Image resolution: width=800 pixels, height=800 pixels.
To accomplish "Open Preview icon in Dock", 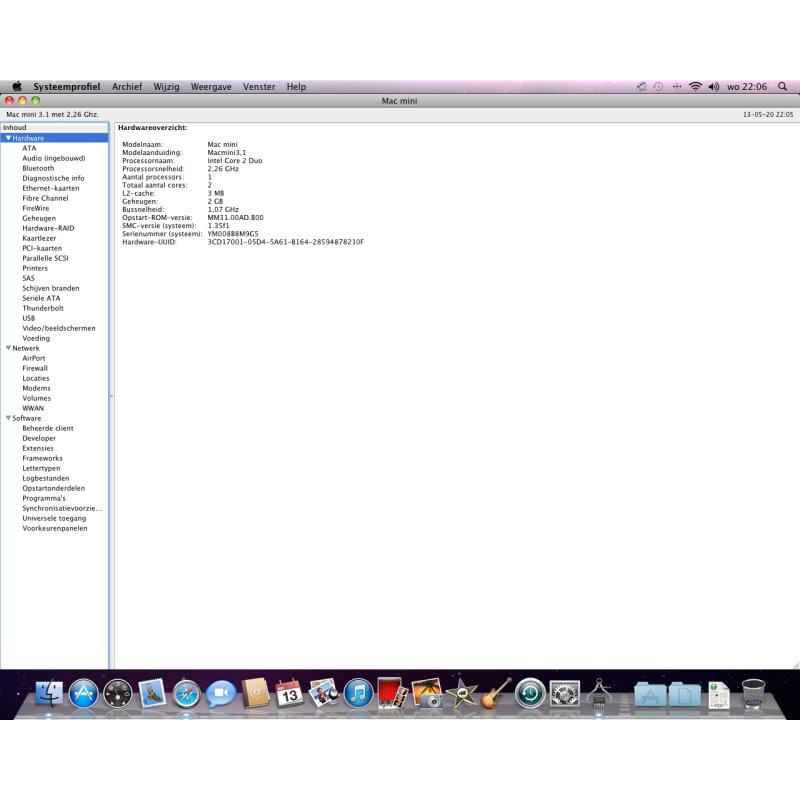I will pyautogui.click(x=324, y=693).
